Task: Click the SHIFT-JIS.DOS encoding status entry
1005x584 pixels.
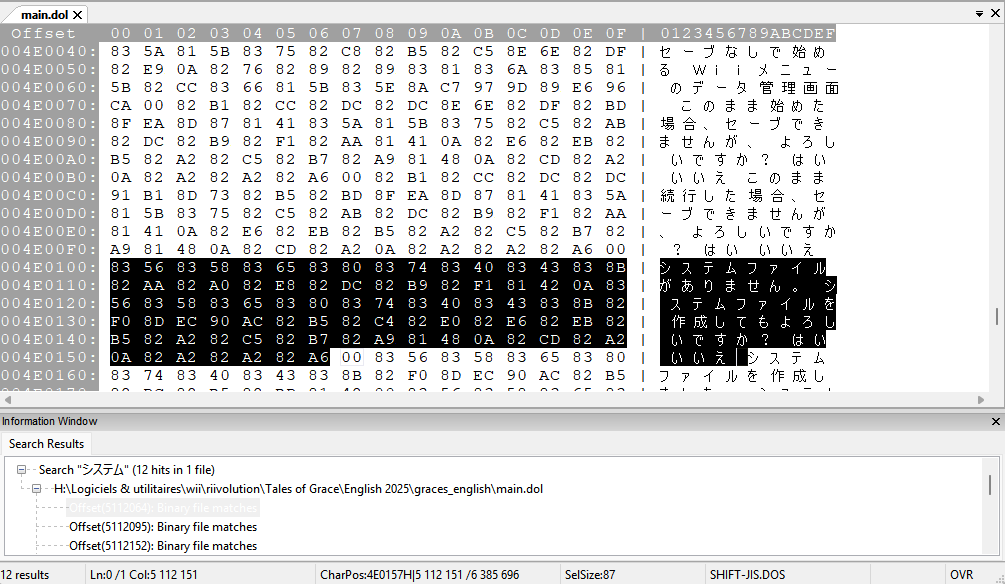Action: point(747,575)
